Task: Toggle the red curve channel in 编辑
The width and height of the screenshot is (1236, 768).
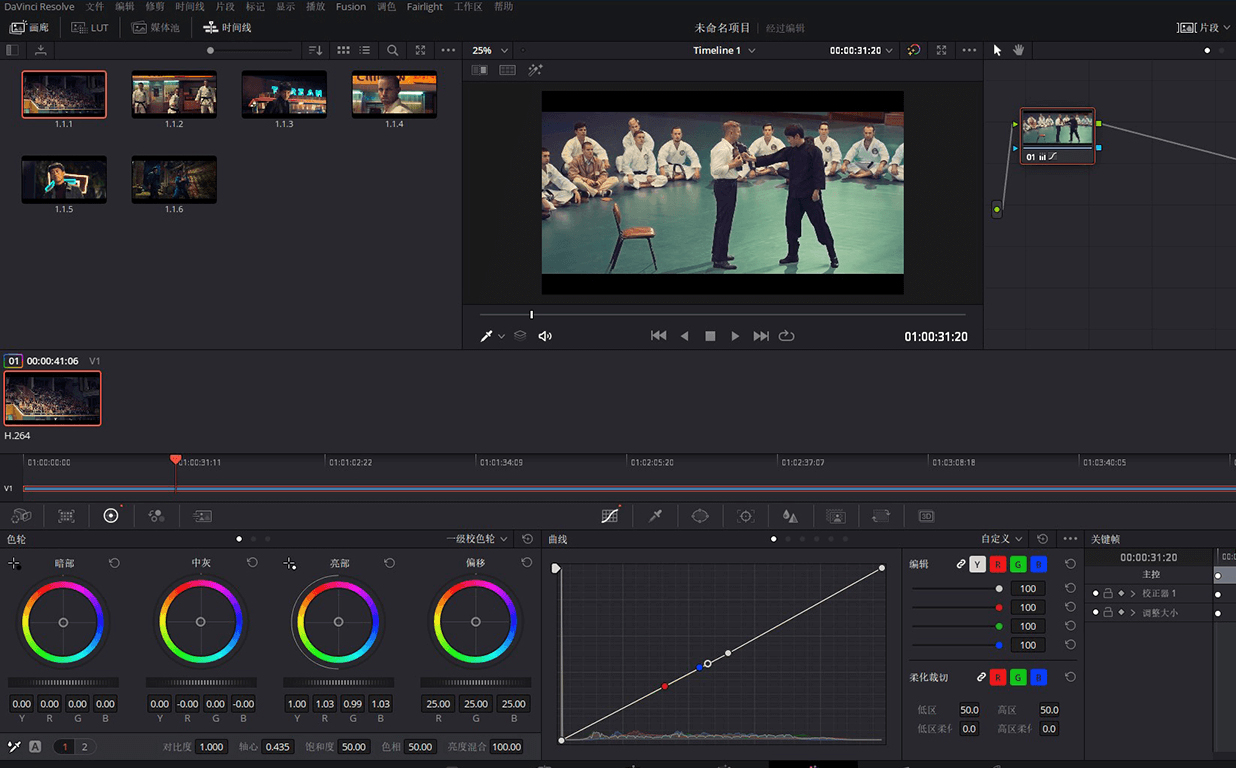Action: pos(998,564)
